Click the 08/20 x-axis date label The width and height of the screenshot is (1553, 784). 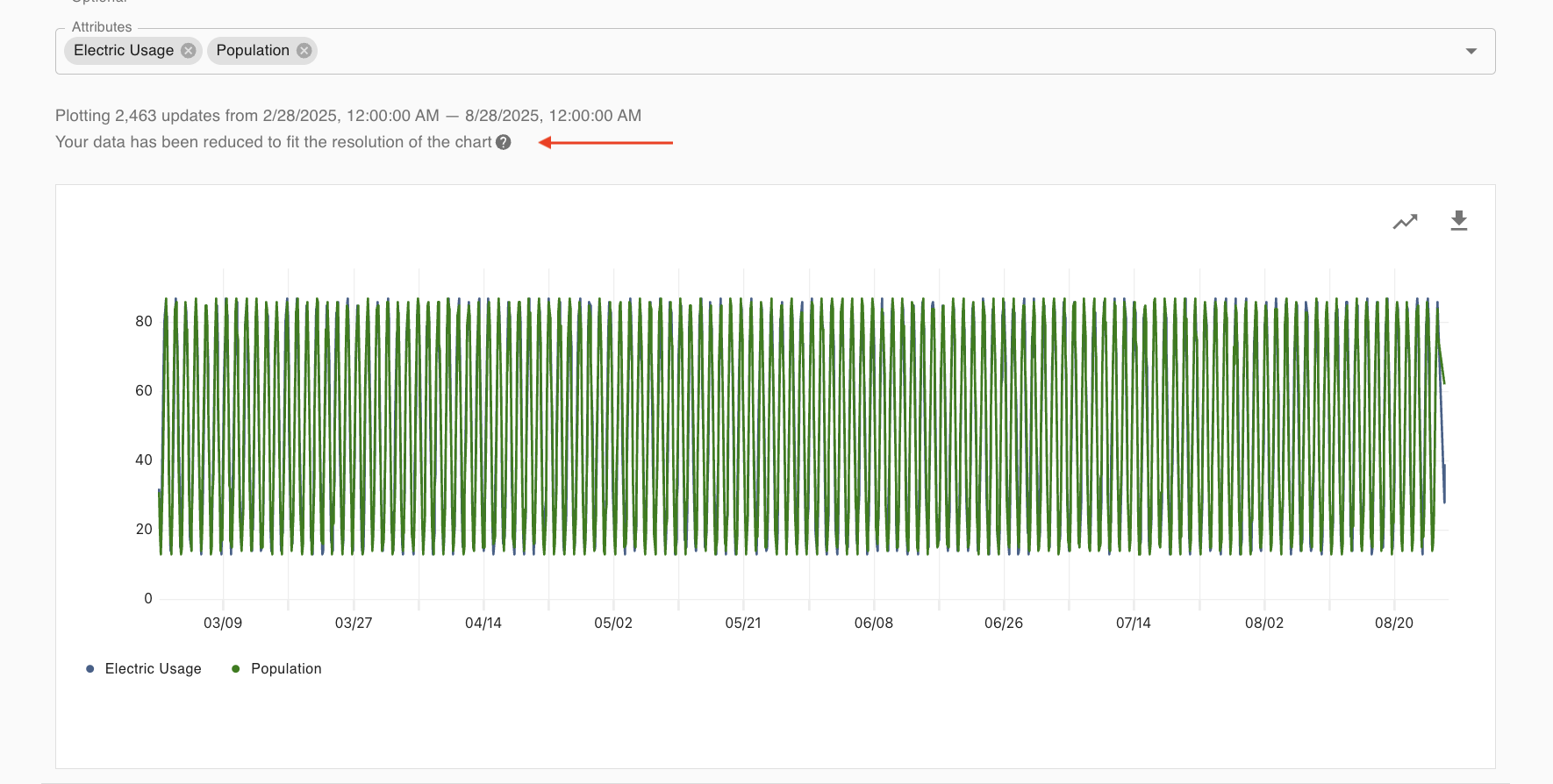1393,624
